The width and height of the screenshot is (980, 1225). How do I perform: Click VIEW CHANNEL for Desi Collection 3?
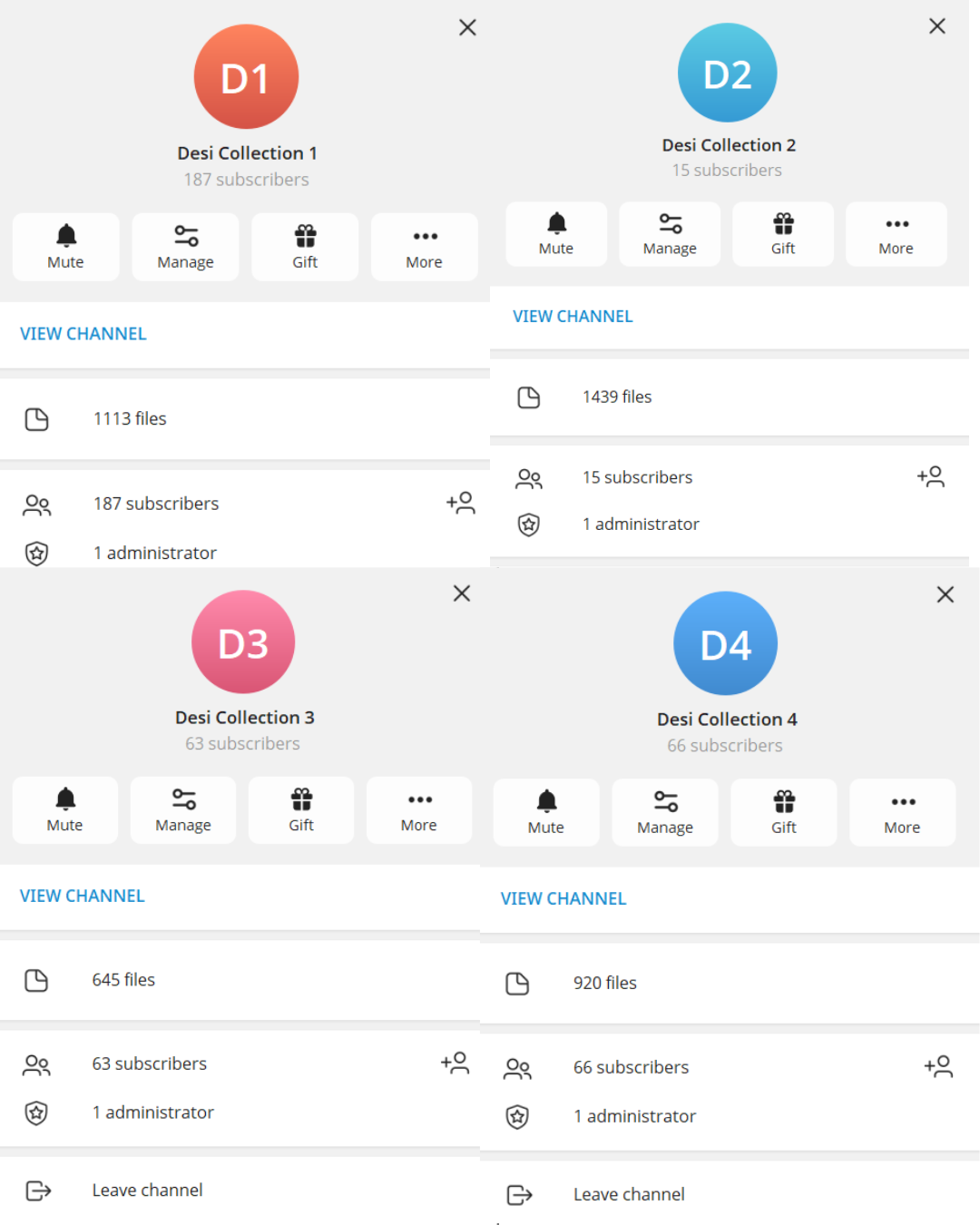point(83,896)
